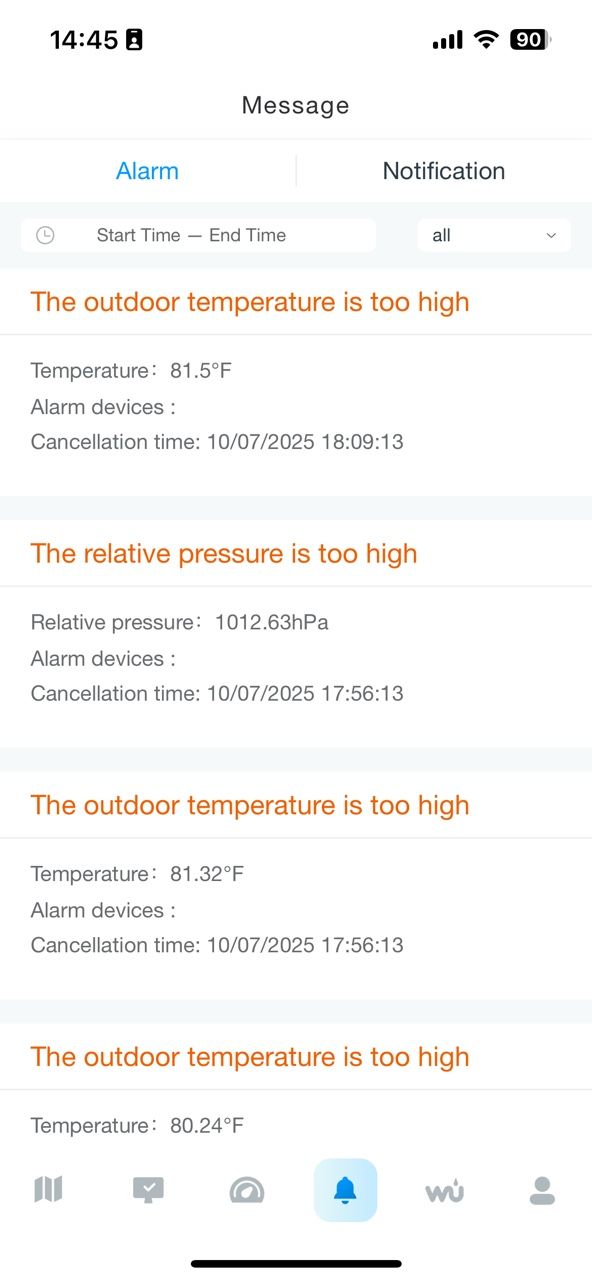Open the user profile icon
Screen dimensions: 592x1280
click(x=541, y=1189)
